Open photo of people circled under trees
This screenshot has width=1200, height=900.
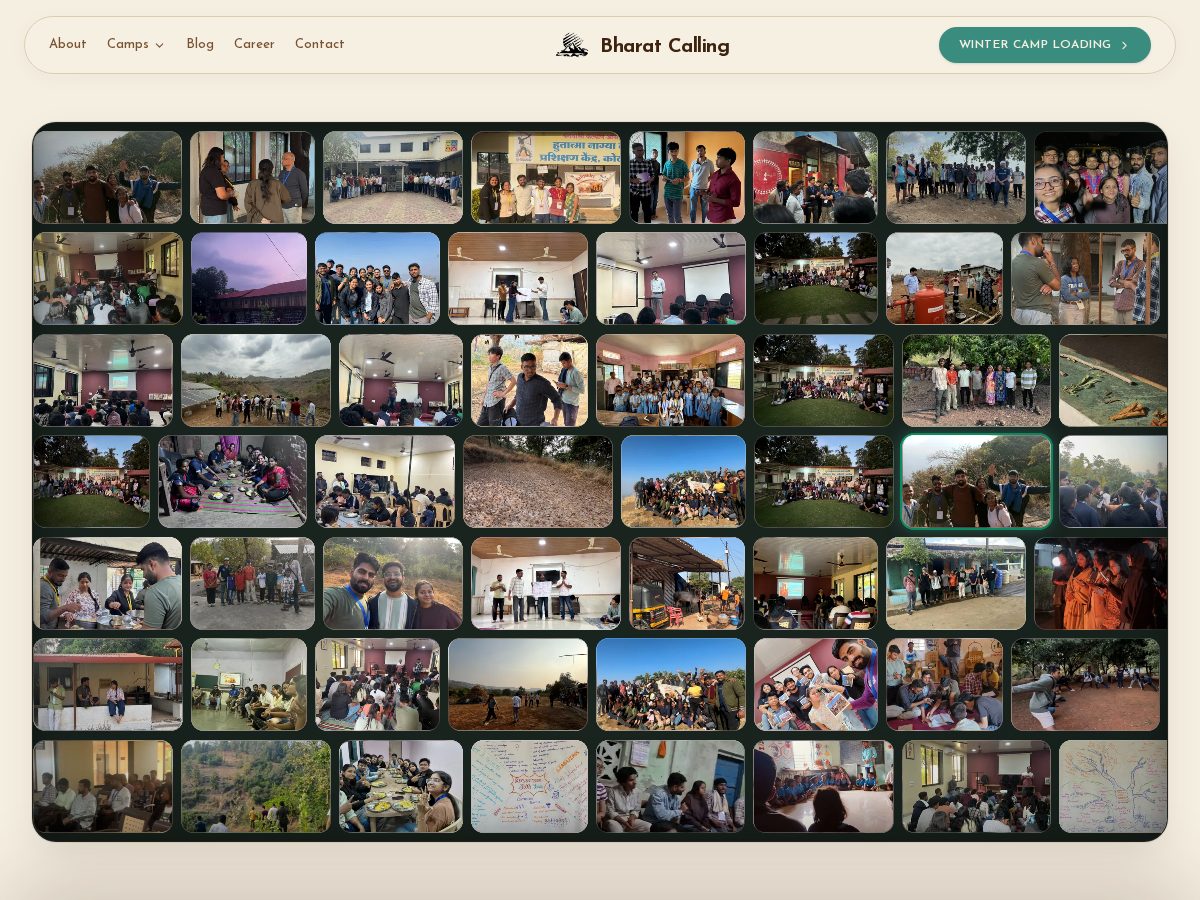point(1085,684)
